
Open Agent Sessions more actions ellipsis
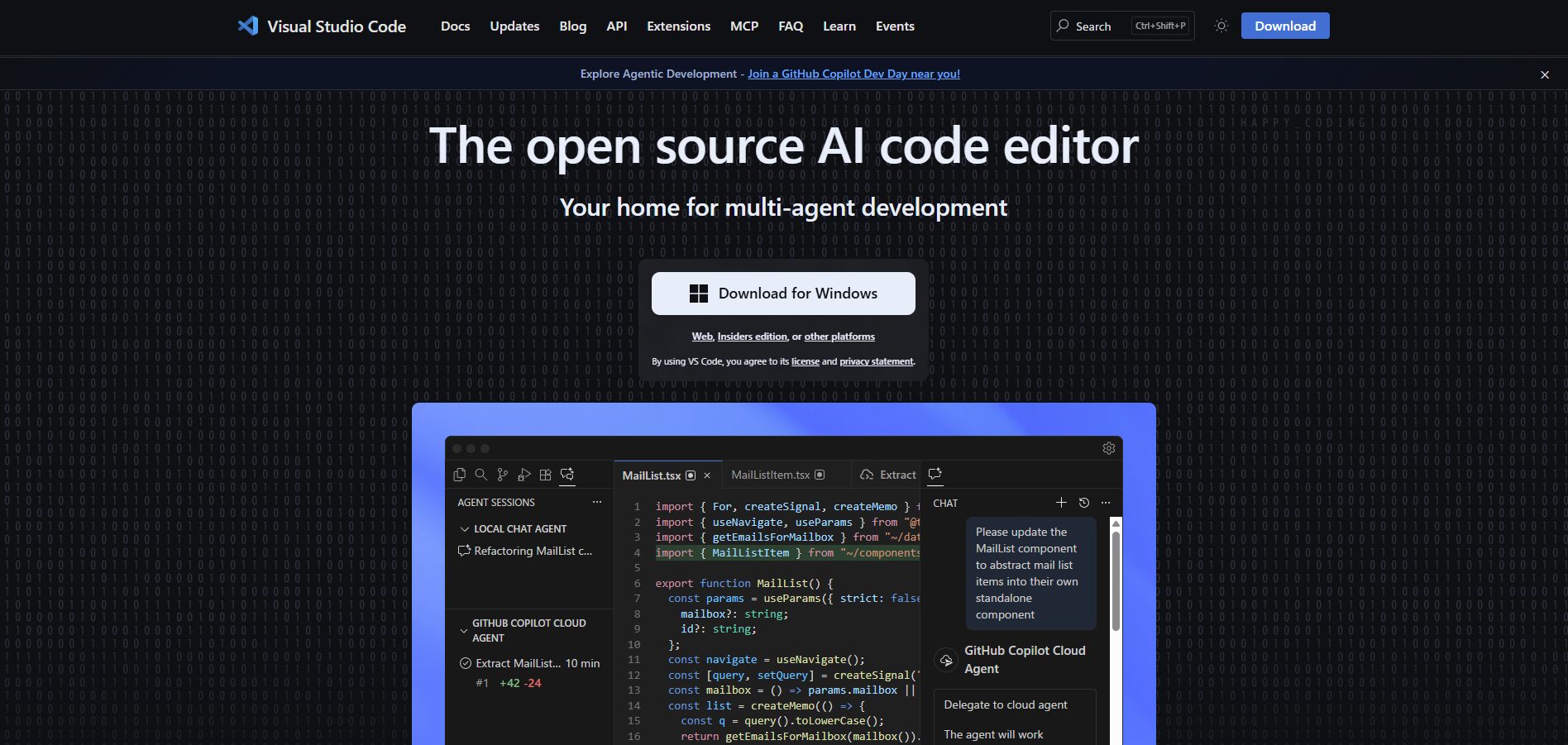point(597,503)
